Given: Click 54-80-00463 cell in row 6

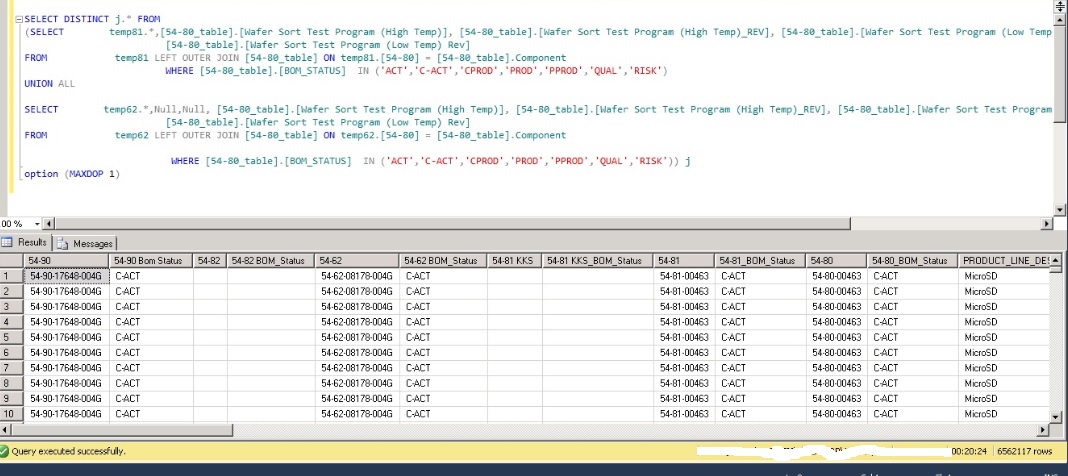Looking at the screenshot, I should [837, 353].
